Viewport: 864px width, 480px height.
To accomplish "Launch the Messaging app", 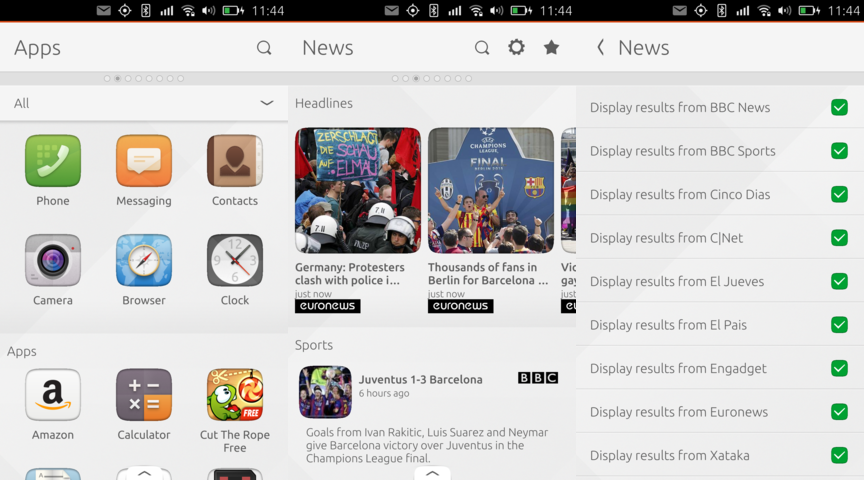I will [144, 161].
